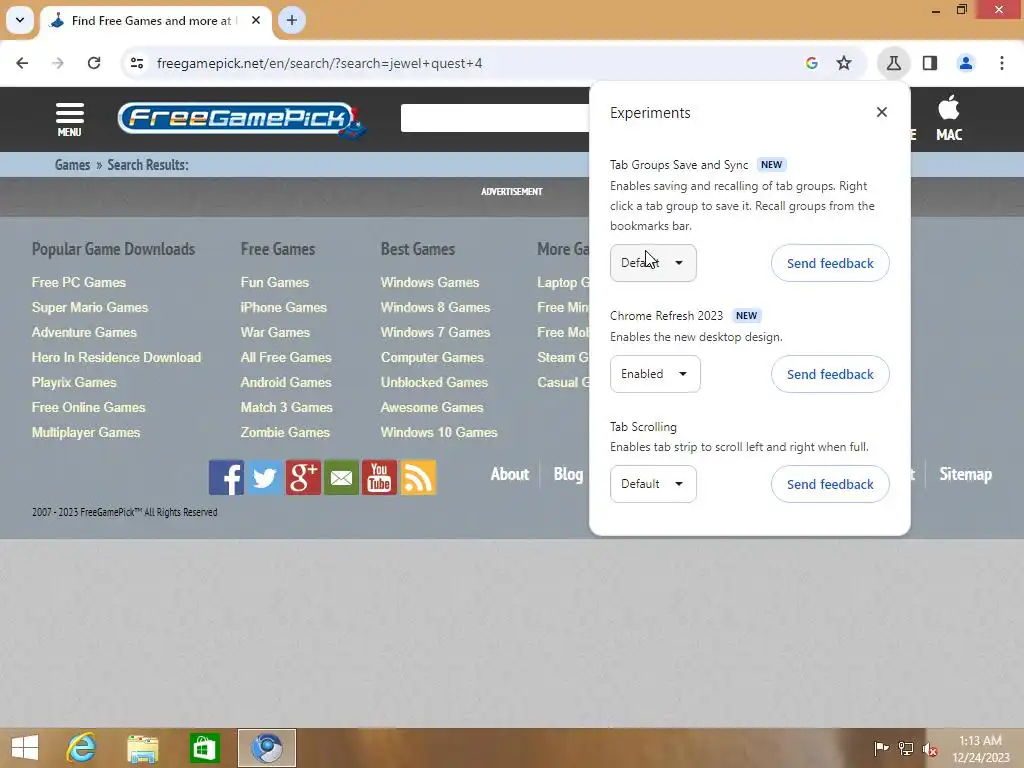This screenshot has height=768, width=1024.
Task: Open the About footer link
Action: click(510, 474)
